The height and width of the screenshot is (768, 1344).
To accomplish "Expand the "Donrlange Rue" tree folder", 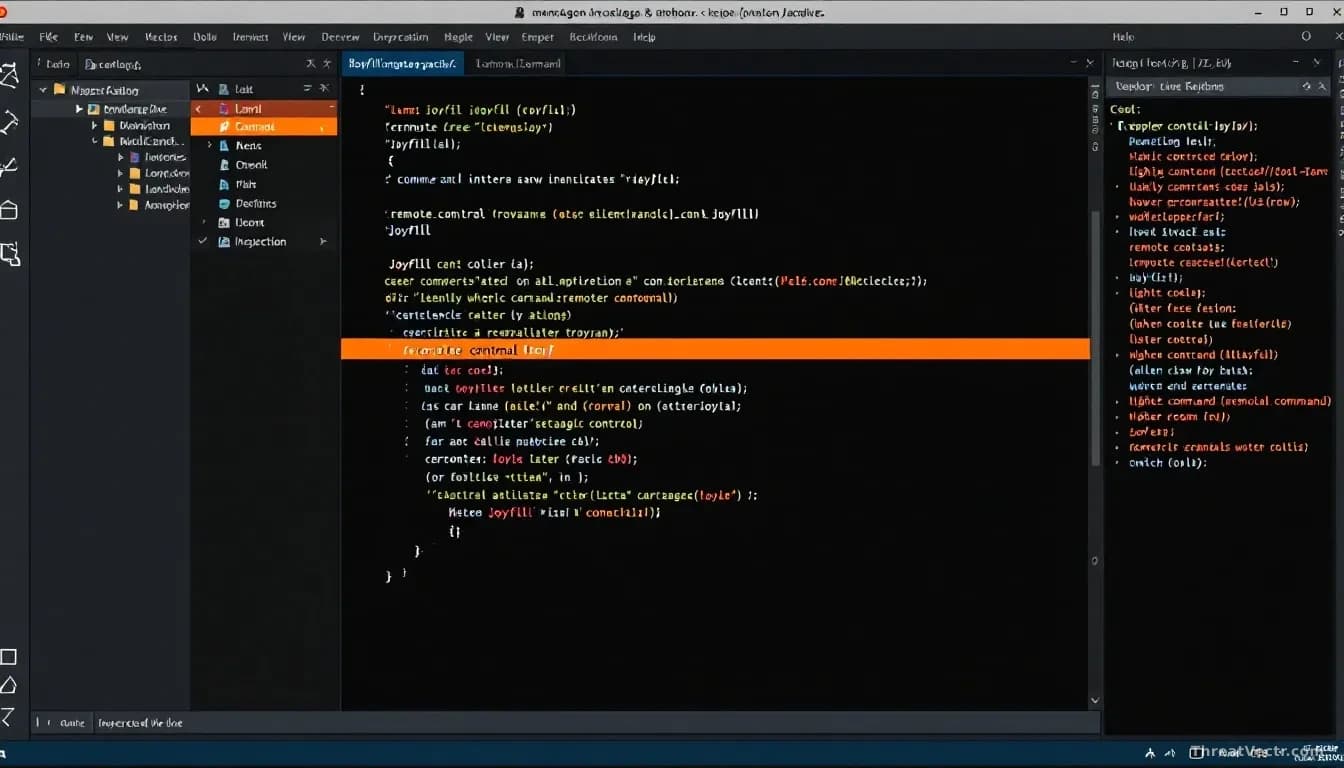I will click(79, 109).
